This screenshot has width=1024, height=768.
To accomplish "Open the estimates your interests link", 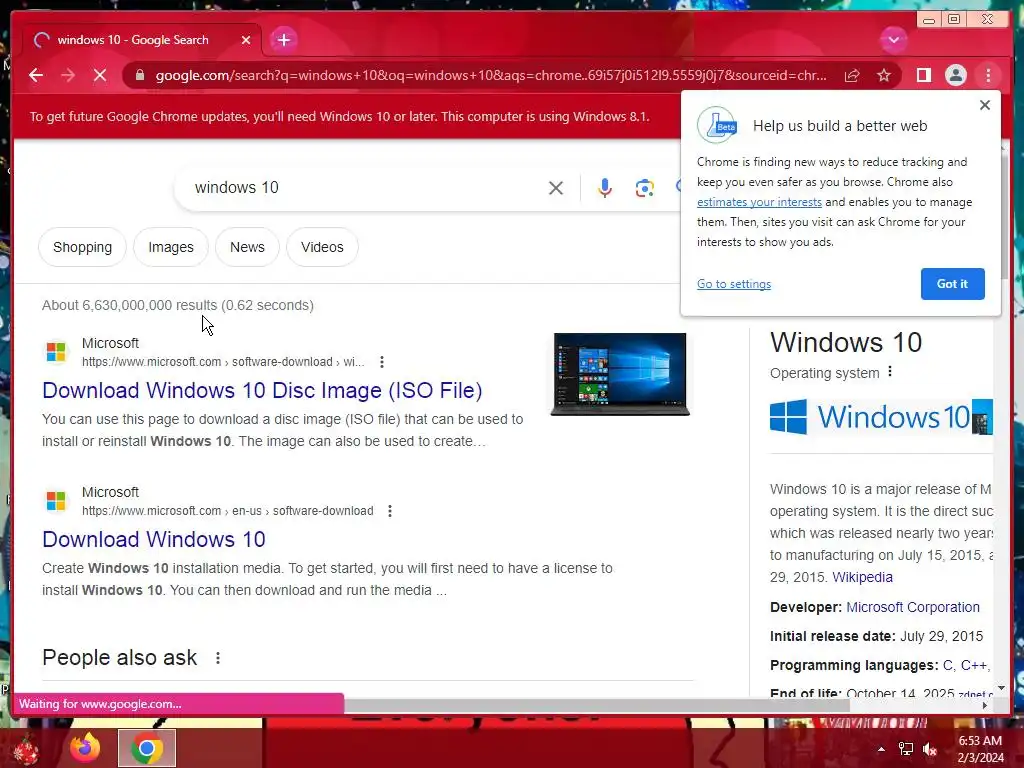I will tap(759, 202).
